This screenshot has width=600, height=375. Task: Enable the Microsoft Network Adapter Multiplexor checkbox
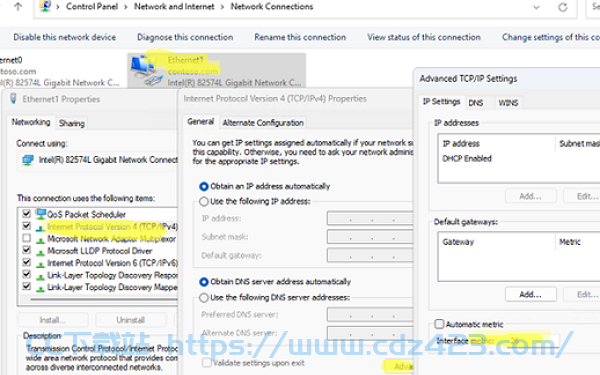[26, 238]
